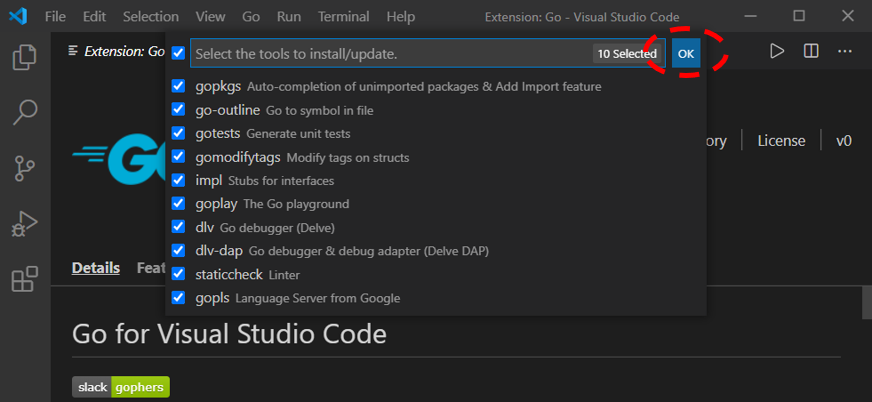The width and height of the screenshot is (872, 402).
Task: Click the 10 Selected badge
Action: point(627,54)
